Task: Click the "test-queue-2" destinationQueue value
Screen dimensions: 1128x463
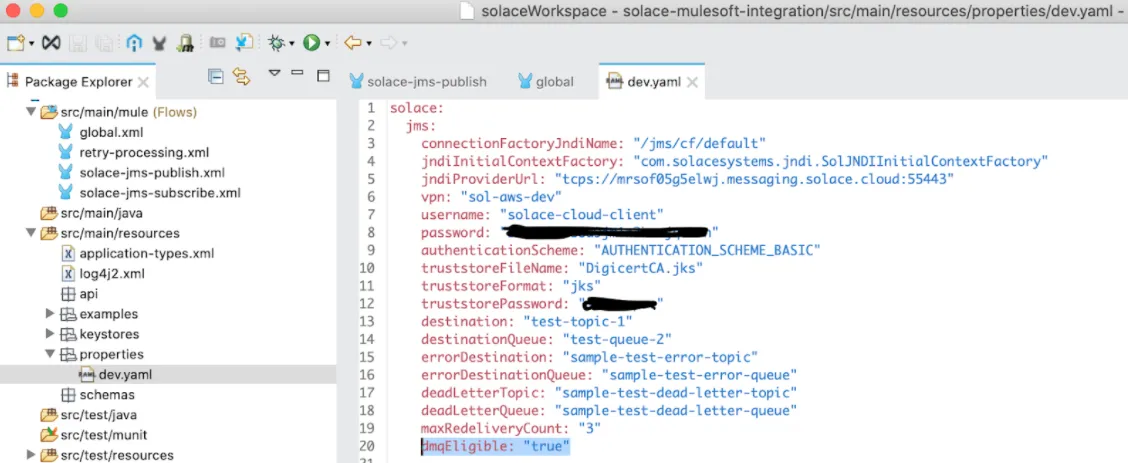Action: (x=618, y=339)
